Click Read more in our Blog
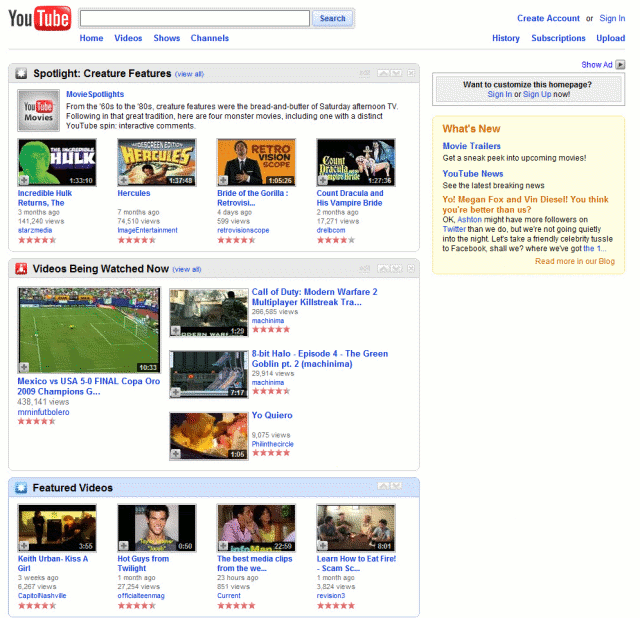The width and height of the screenshot is (640, 618). [x=575, y=261]
